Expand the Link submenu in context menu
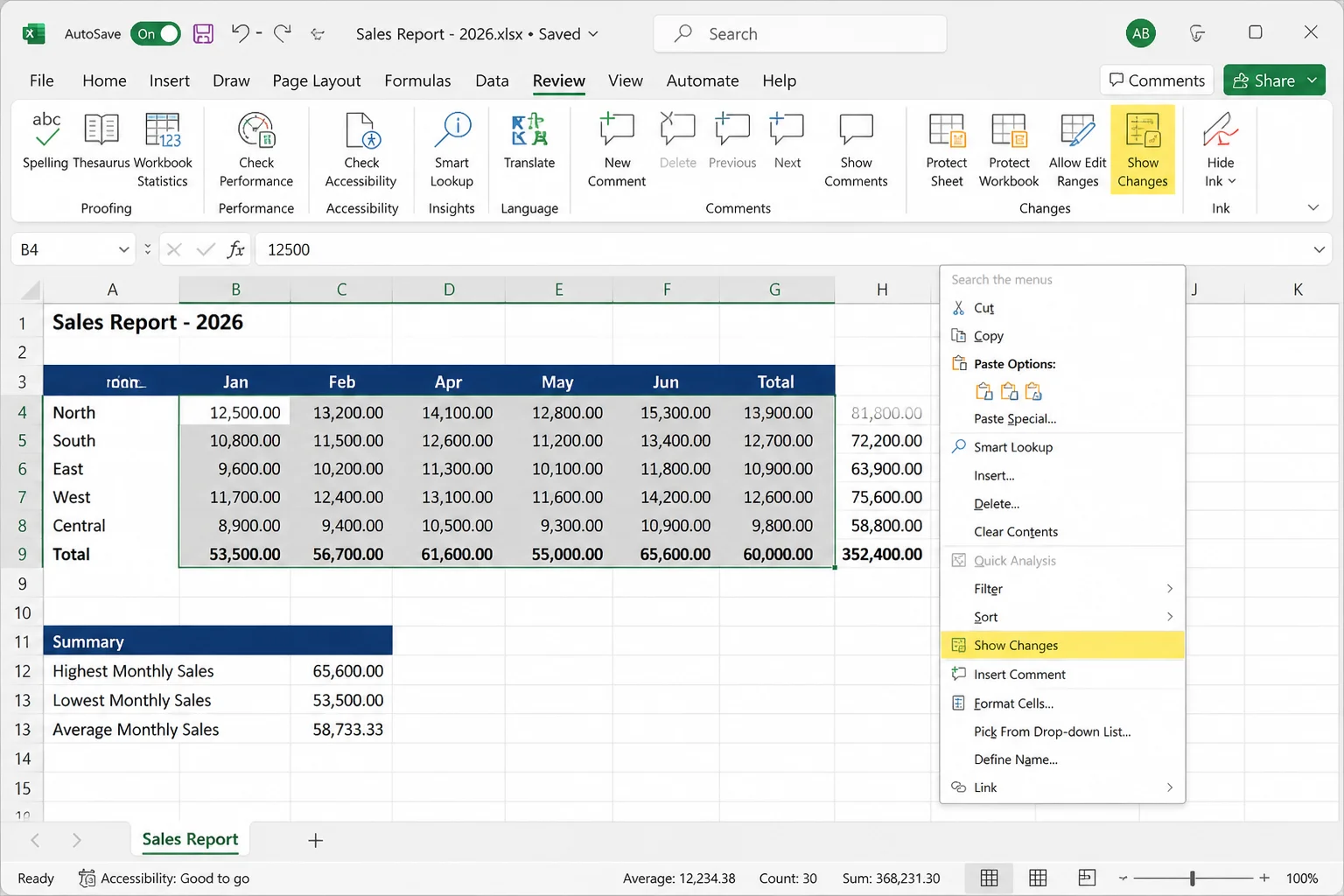1344x896 pixels. click(x=1170, y=787)
